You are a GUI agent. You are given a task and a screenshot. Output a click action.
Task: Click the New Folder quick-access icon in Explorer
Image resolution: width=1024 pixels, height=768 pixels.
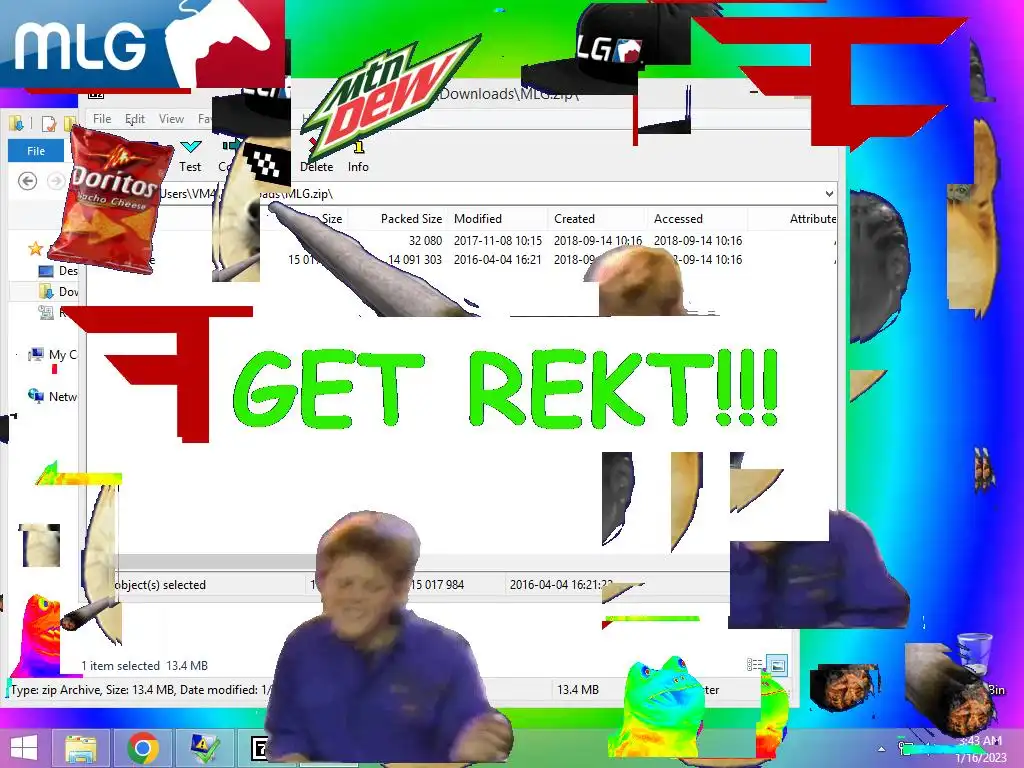click(70, 123)
